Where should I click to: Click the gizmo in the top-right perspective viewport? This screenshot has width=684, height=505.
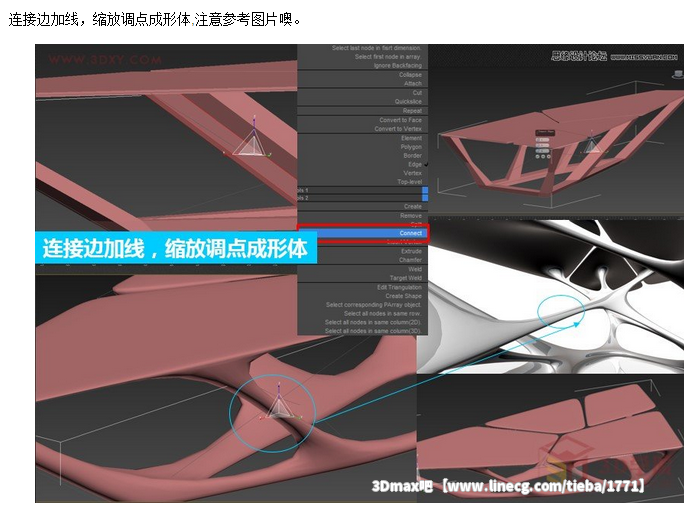(x=591, y=143)
